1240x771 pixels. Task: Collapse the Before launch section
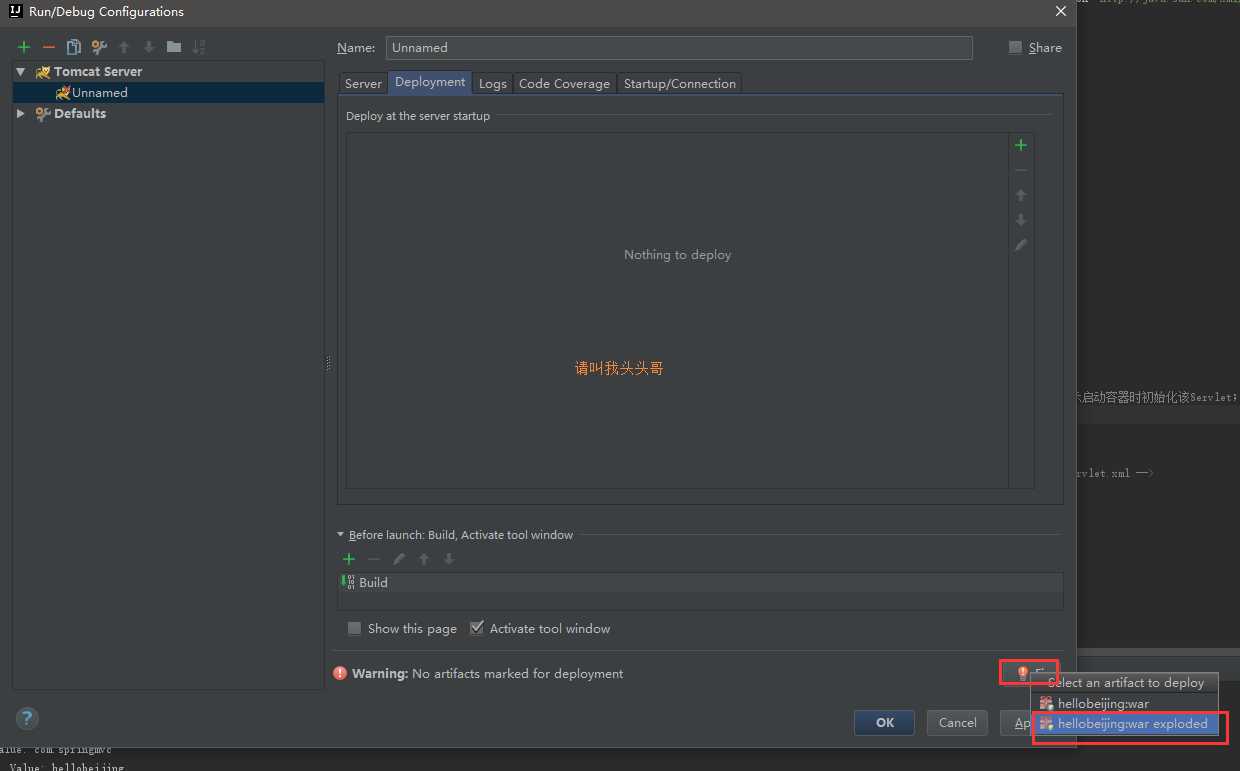coord(341,535)
